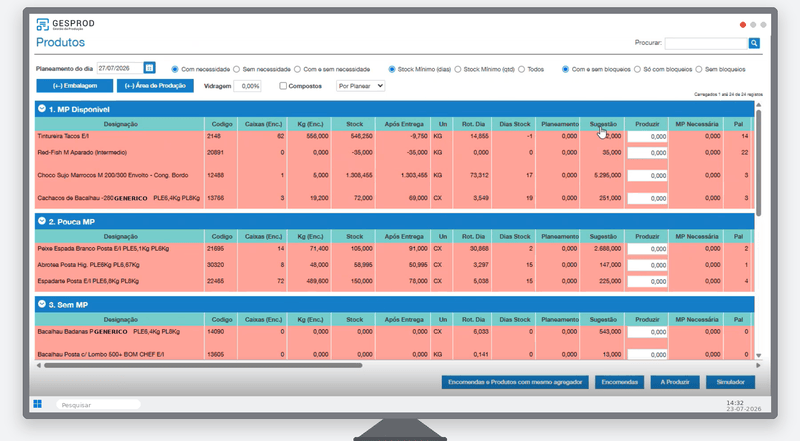The image size is (800, 441).
Task: Select the 'Sem necessidade' radio option
Action: 236,69
